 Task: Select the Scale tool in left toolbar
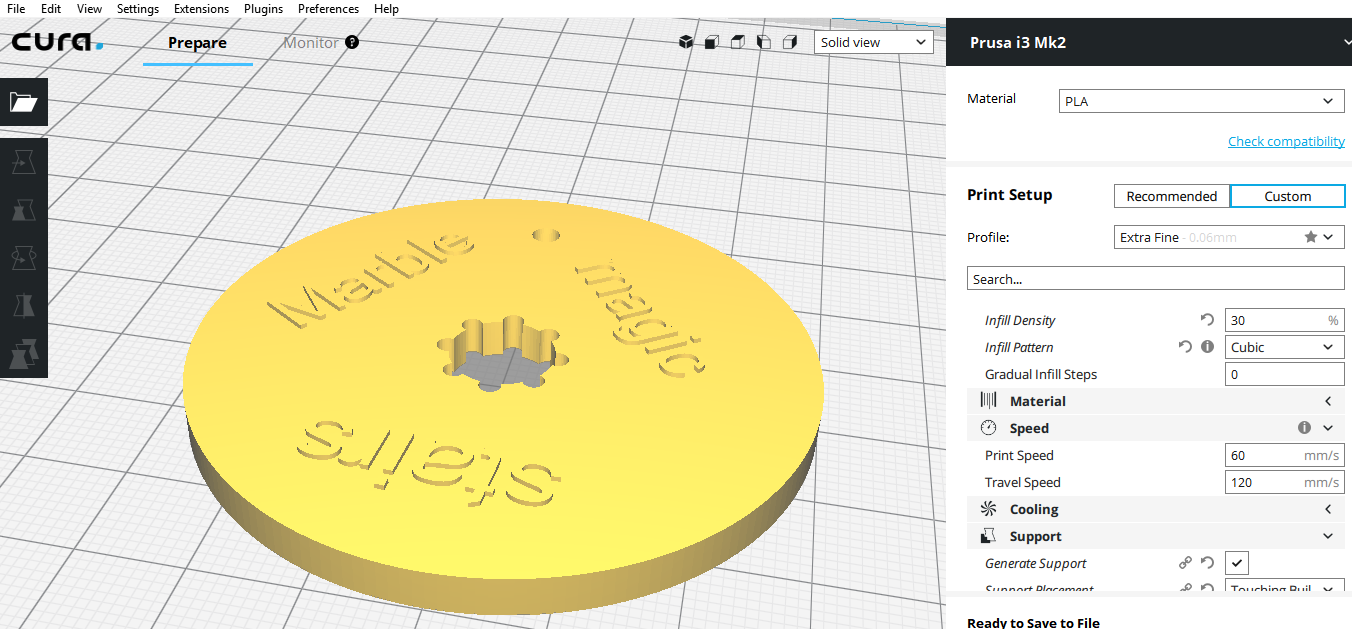(23, 209)
